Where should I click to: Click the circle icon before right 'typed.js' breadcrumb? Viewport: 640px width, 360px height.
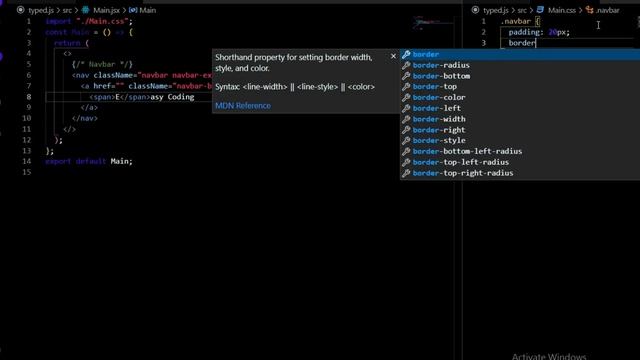475,10
